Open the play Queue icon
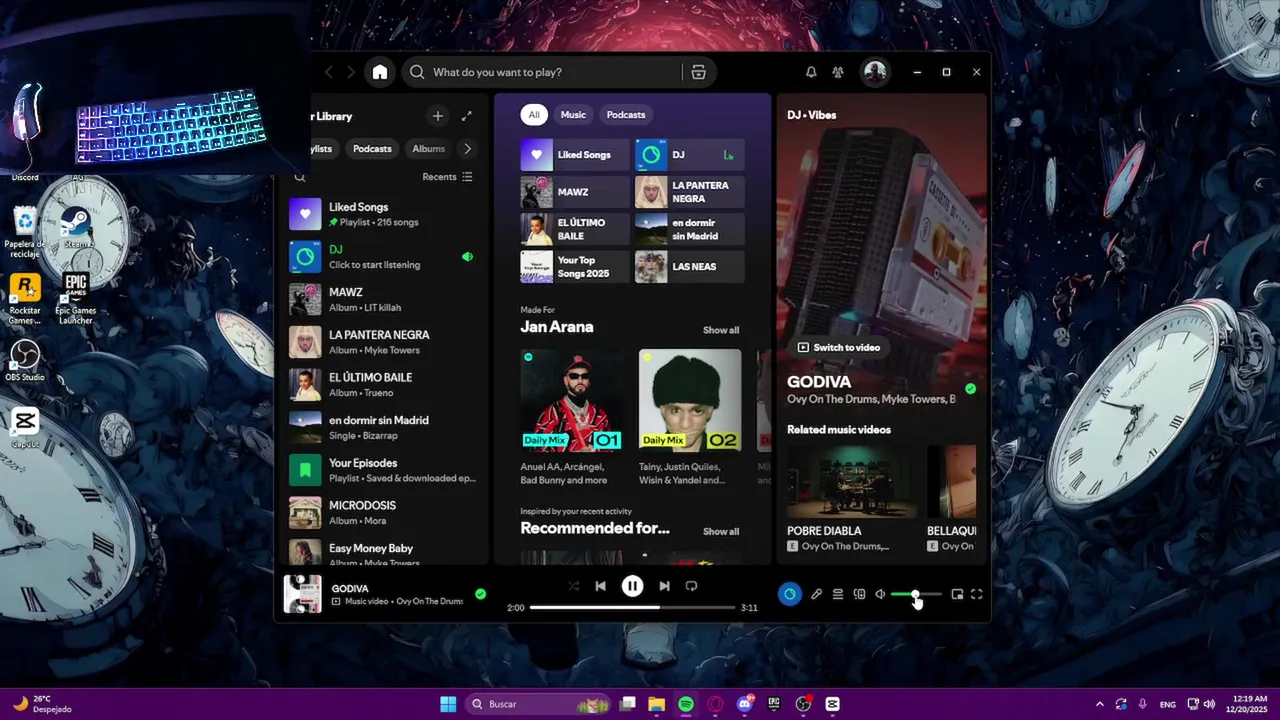Image resolution: width=1280 pixels, height=720 pixels. coord(838,594)
